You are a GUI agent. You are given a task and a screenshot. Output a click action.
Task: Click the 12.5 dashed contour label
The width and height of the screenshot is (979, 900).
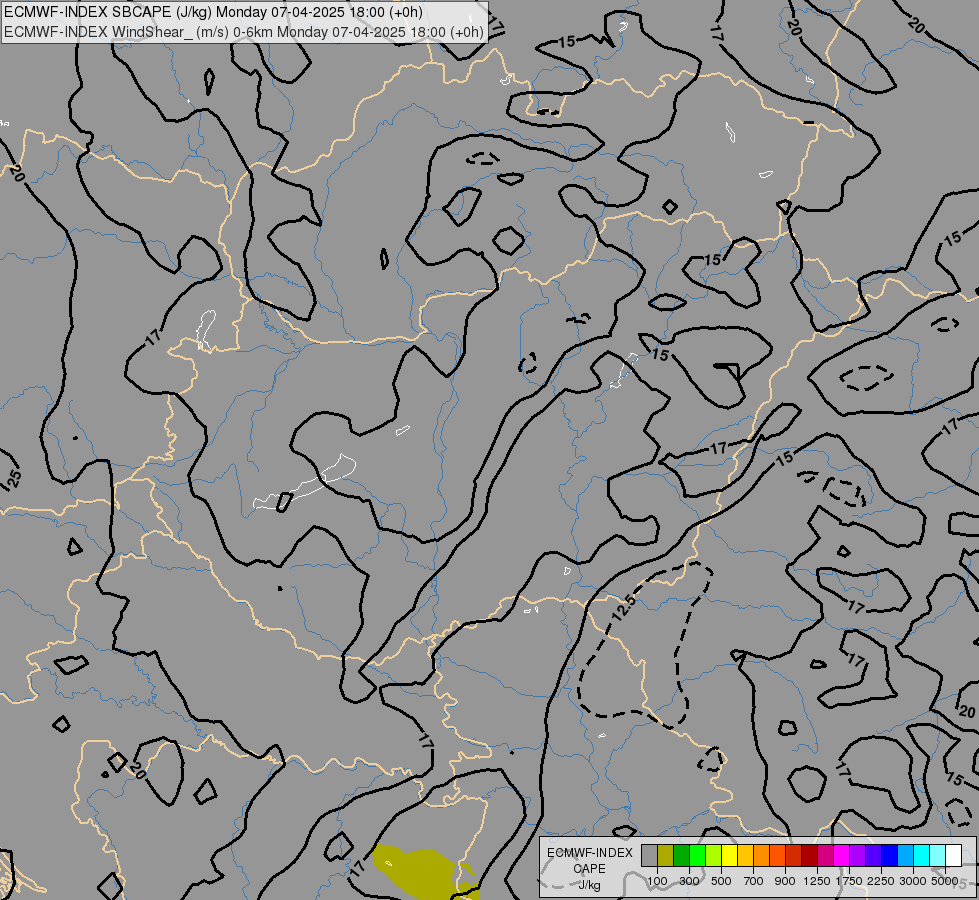pos(624,608)
